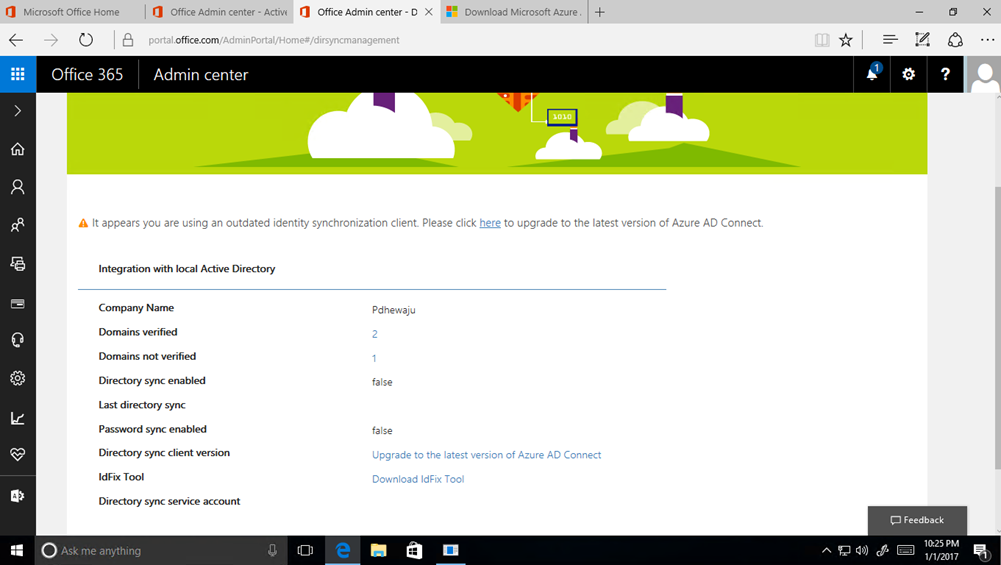The height and width of the screenshot is (565, 1001).
Task: Open the Edge More actions ellipsis
Action: coord(987,40)
